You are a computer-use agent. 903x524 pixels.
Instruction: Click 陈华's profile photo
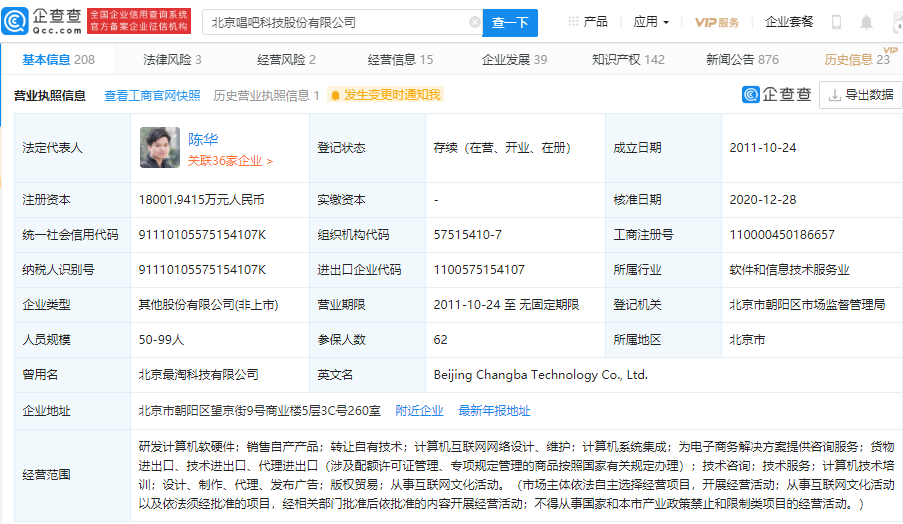click(159, 147)
